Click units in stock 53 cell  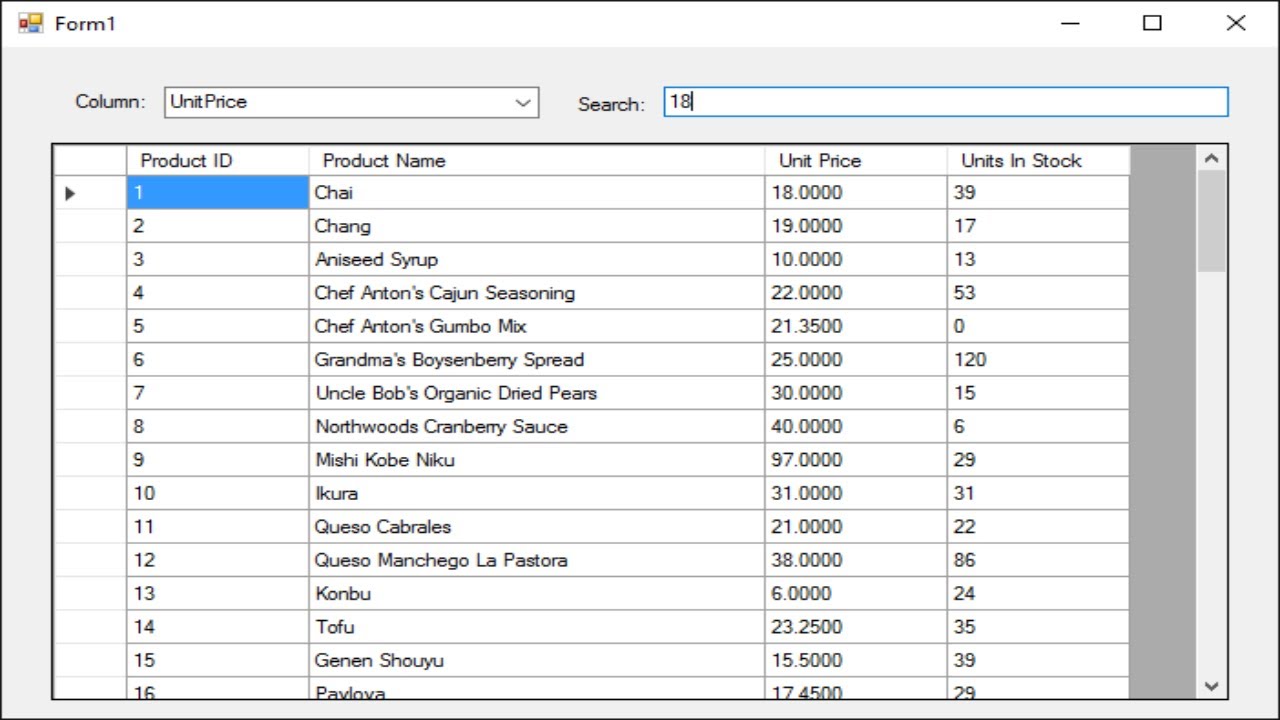coord(1038,293)
